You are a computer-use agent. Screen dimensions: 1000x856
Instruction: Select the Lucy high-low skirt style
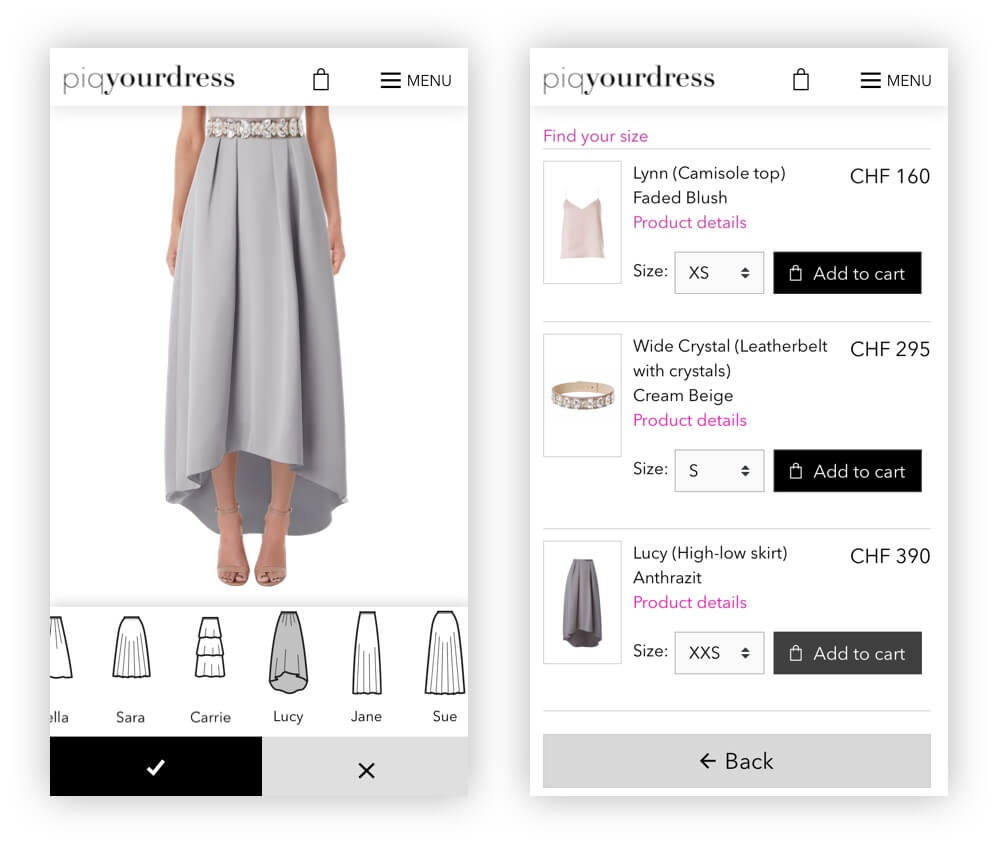[x=288, y=668]
